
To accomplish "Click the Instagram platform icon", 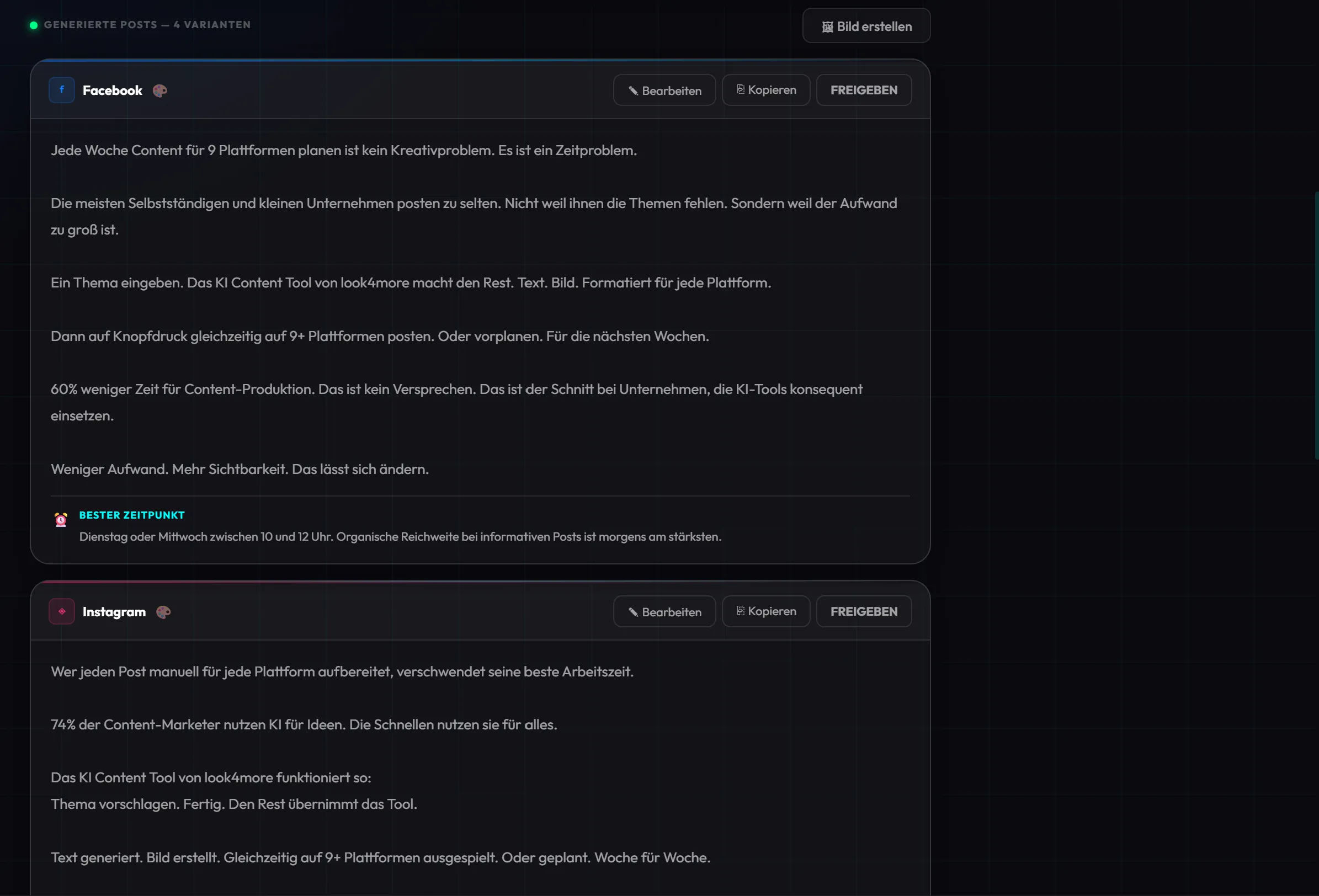I will click(61, 611).
